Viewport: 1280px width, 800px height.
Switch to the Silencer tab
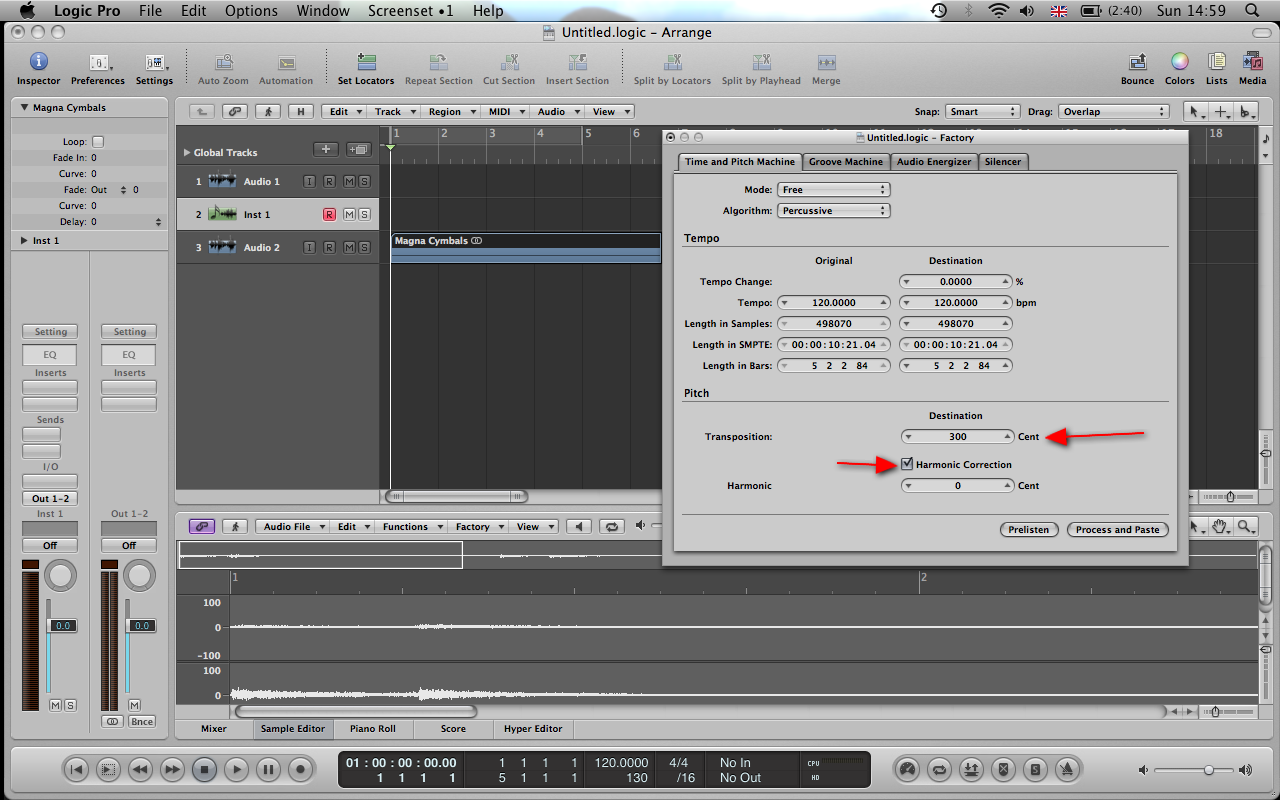coord(1003,161)
